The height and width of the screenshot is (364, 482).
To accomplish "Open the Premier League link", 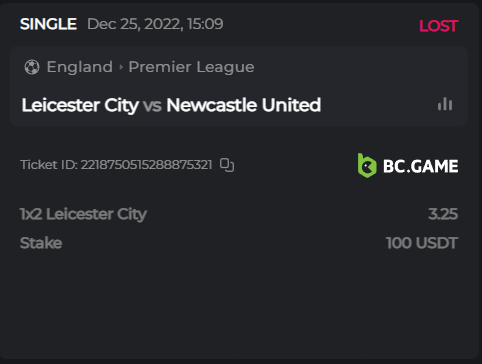I will [x=191, y=67].
